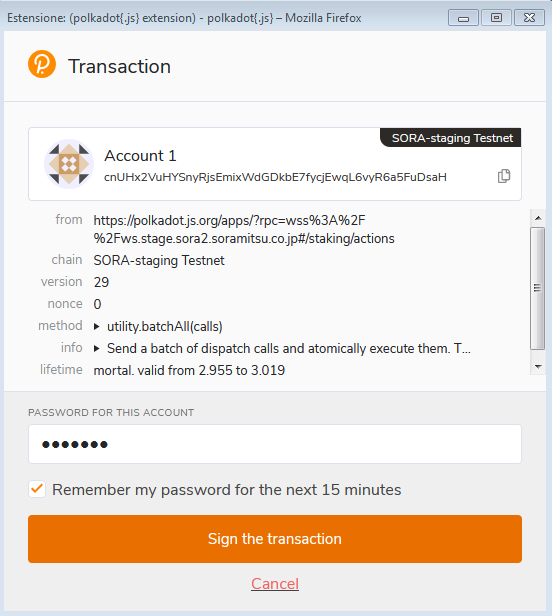The height and width of the screenshot is (616, 552).
Task: Cancel the transaction request
Action: [x=275, y=584]
